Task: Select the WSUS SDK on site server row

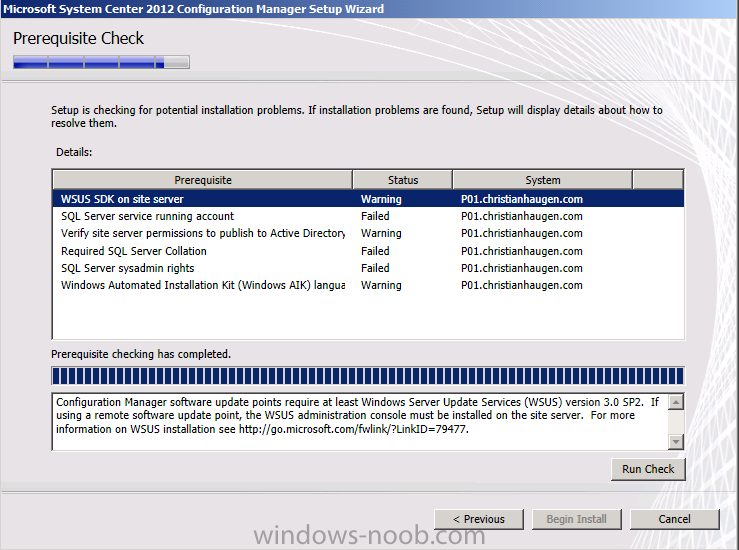Action: (368, 199)
